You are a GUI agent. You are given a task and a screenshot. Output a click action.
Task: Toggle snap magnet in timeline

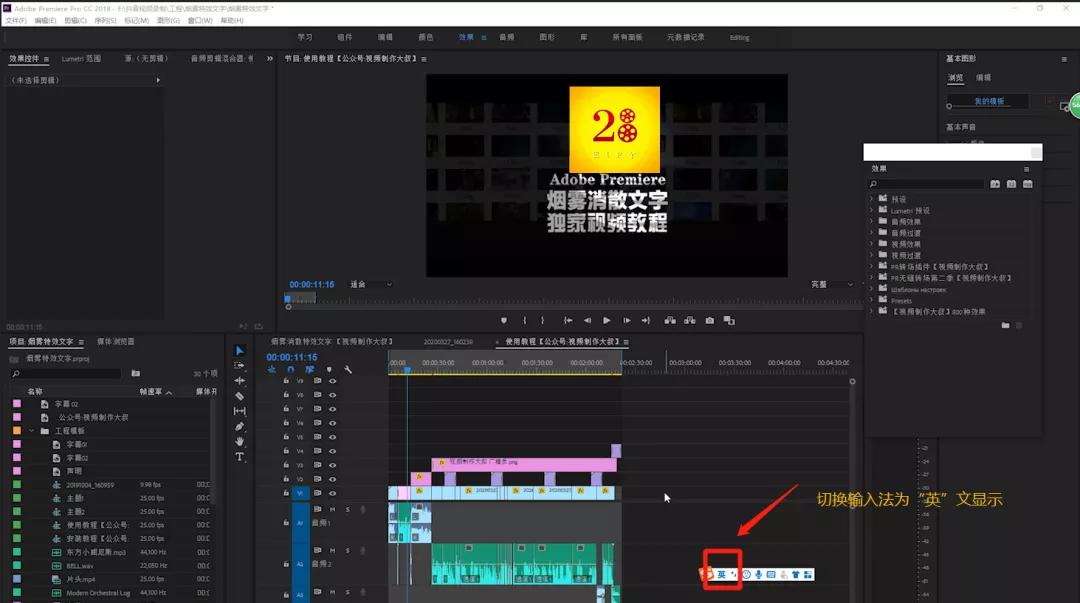[x=291, y=369]
